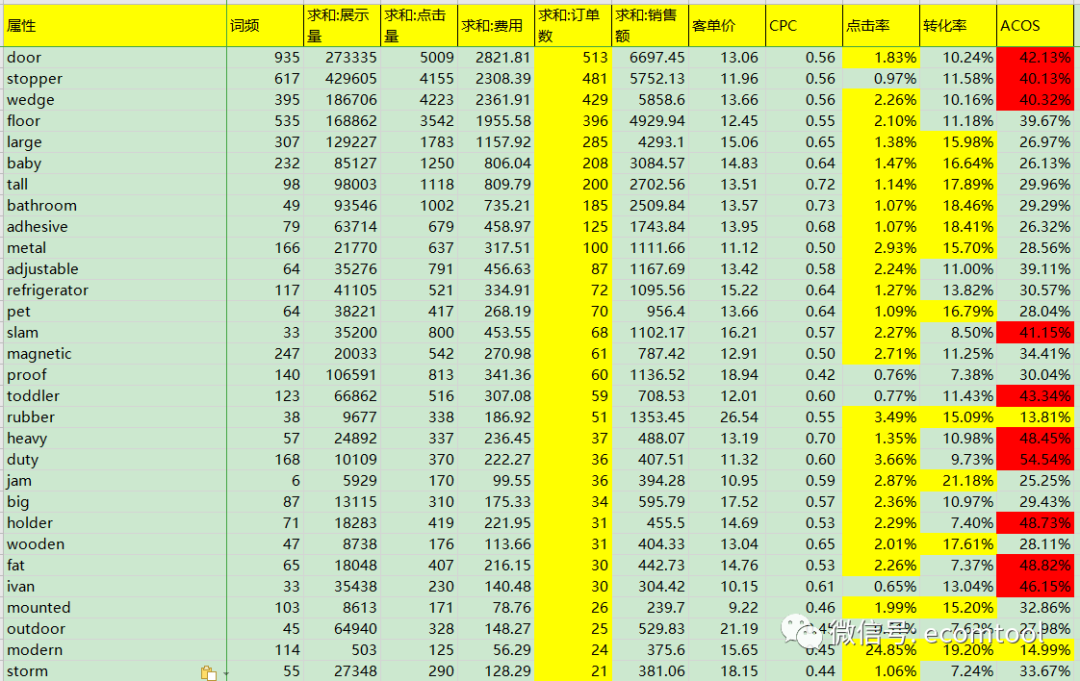The image size is (1080, 681).
Task: Click the cell labeled large
Action: pyautogui.click(x=114, y=143)
